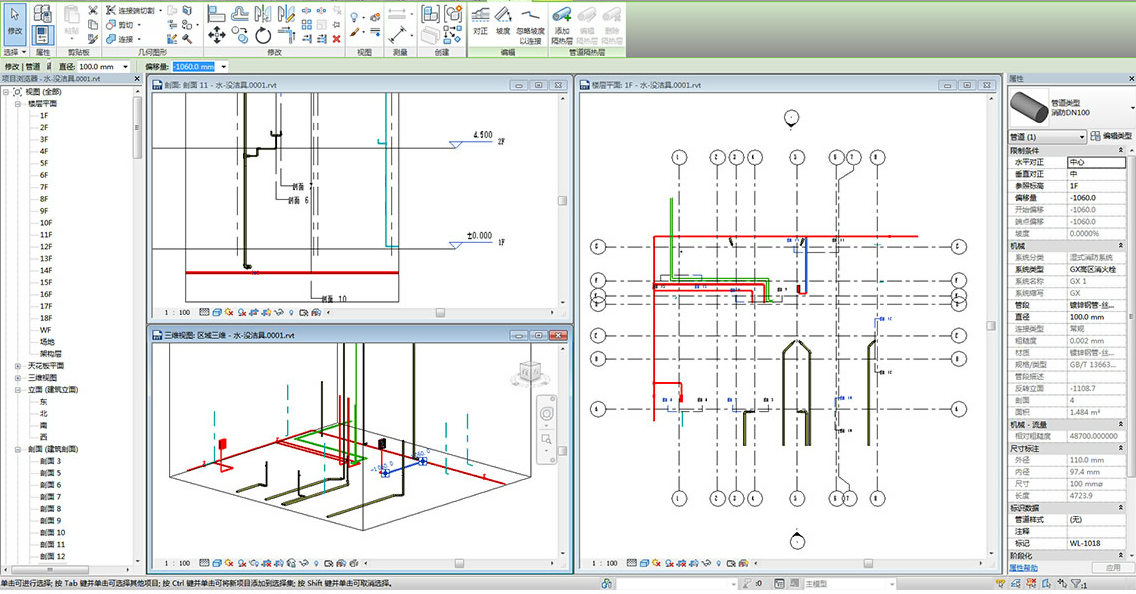The width and height of the screenshot is (1136, 594).
Task: Click the 忽略坡度以连接 (Ignore Slope to Connect) tool
Action: click(530, 16)
